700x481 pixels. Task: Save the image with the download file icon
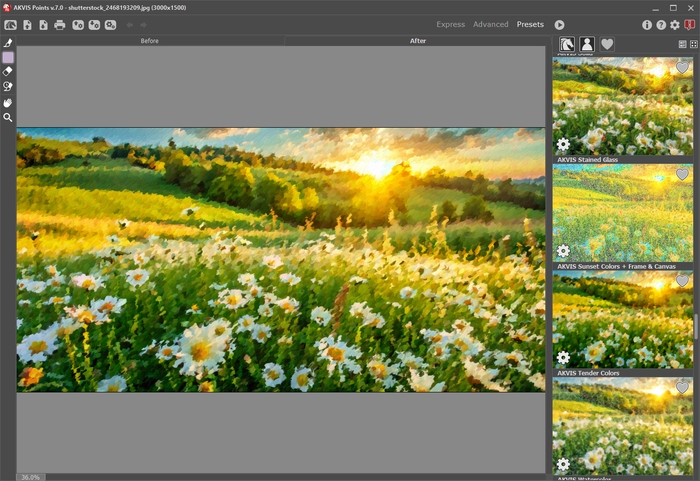pyautogui.click(x=43, y=25)
